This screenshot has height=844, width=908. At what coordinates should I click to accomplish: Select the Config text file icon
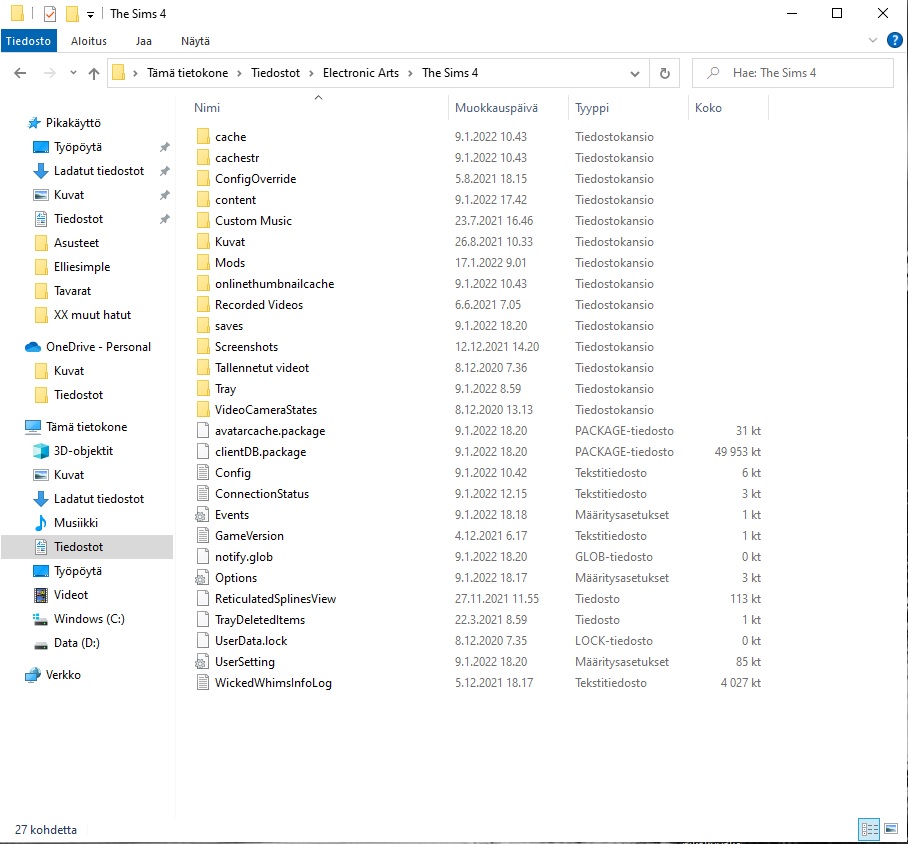[x=203, y=473]
